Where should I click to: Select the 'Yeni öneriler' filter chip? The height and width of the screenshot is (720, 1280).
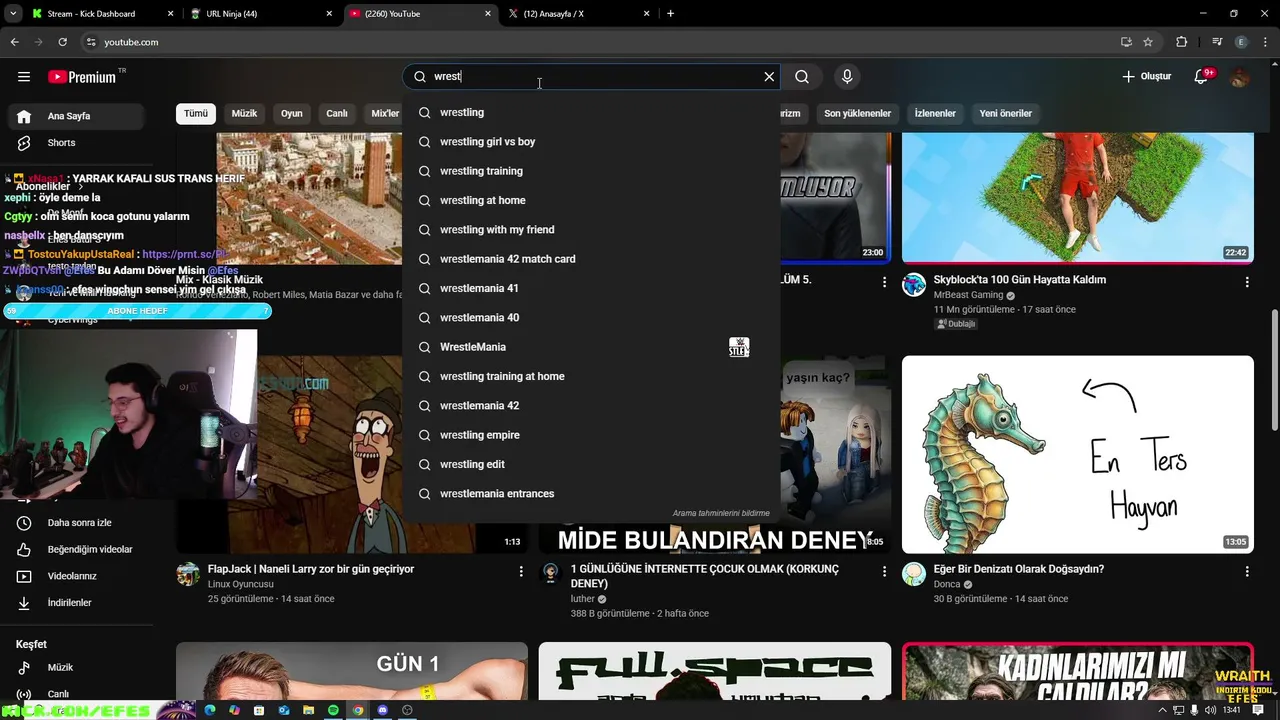[x=1005, y=113]
